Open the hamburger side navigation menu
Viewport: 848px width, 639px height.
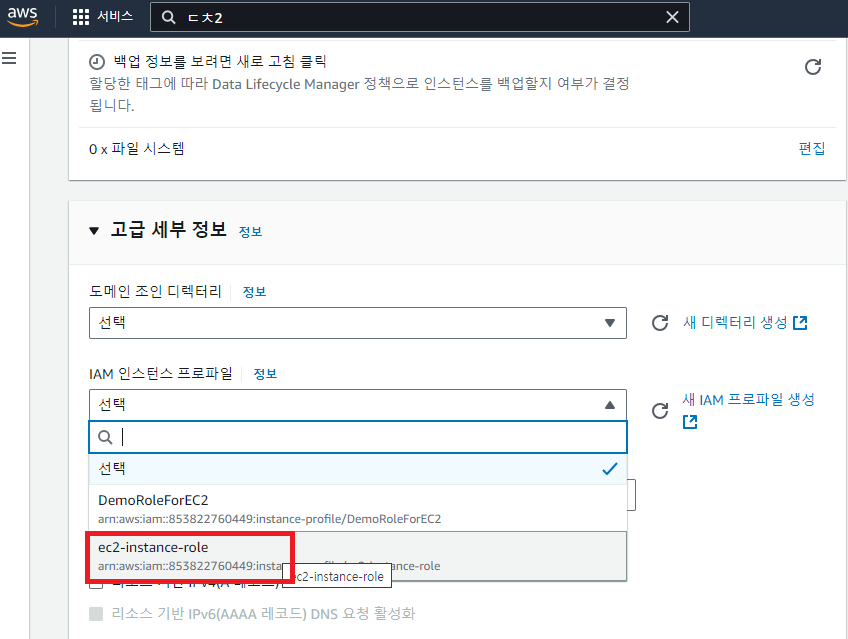point(9,58)
